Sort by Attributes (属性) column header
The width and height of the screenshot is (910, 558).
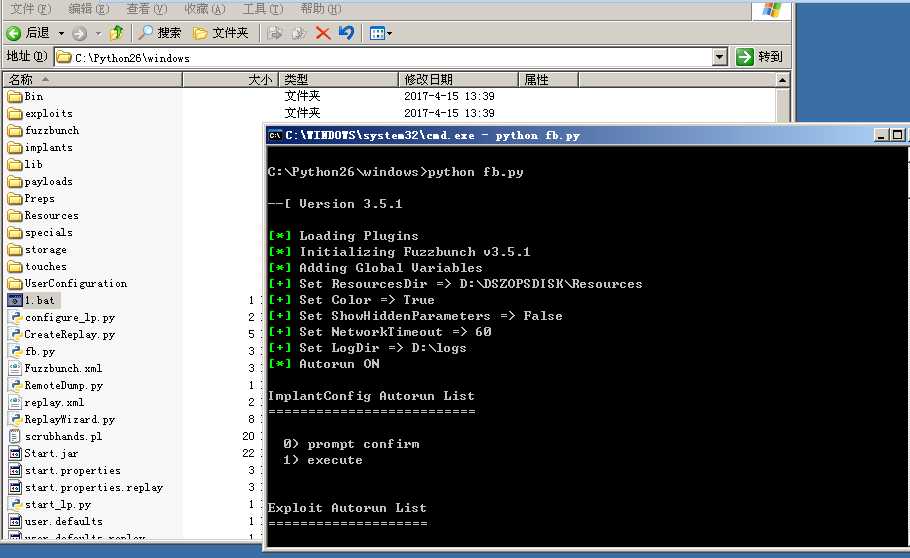(548, 80)
